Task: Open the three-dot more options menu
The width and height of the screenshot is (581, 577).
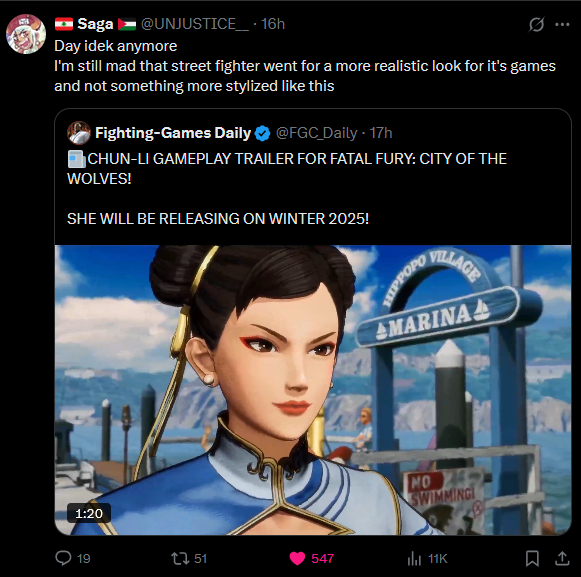Action: pyautogui.click(x=562, y=24)
